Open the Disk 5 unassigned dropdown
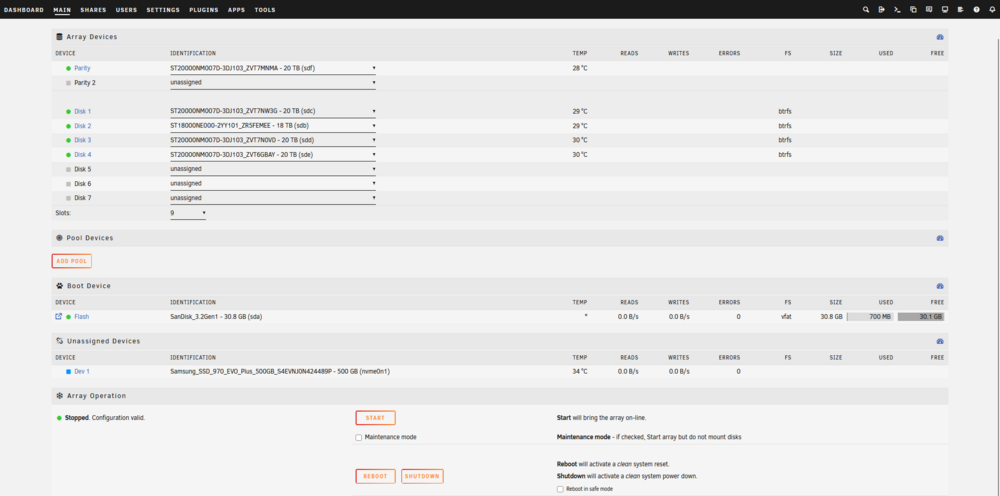1000x496 pixels. tap(273, 169)
